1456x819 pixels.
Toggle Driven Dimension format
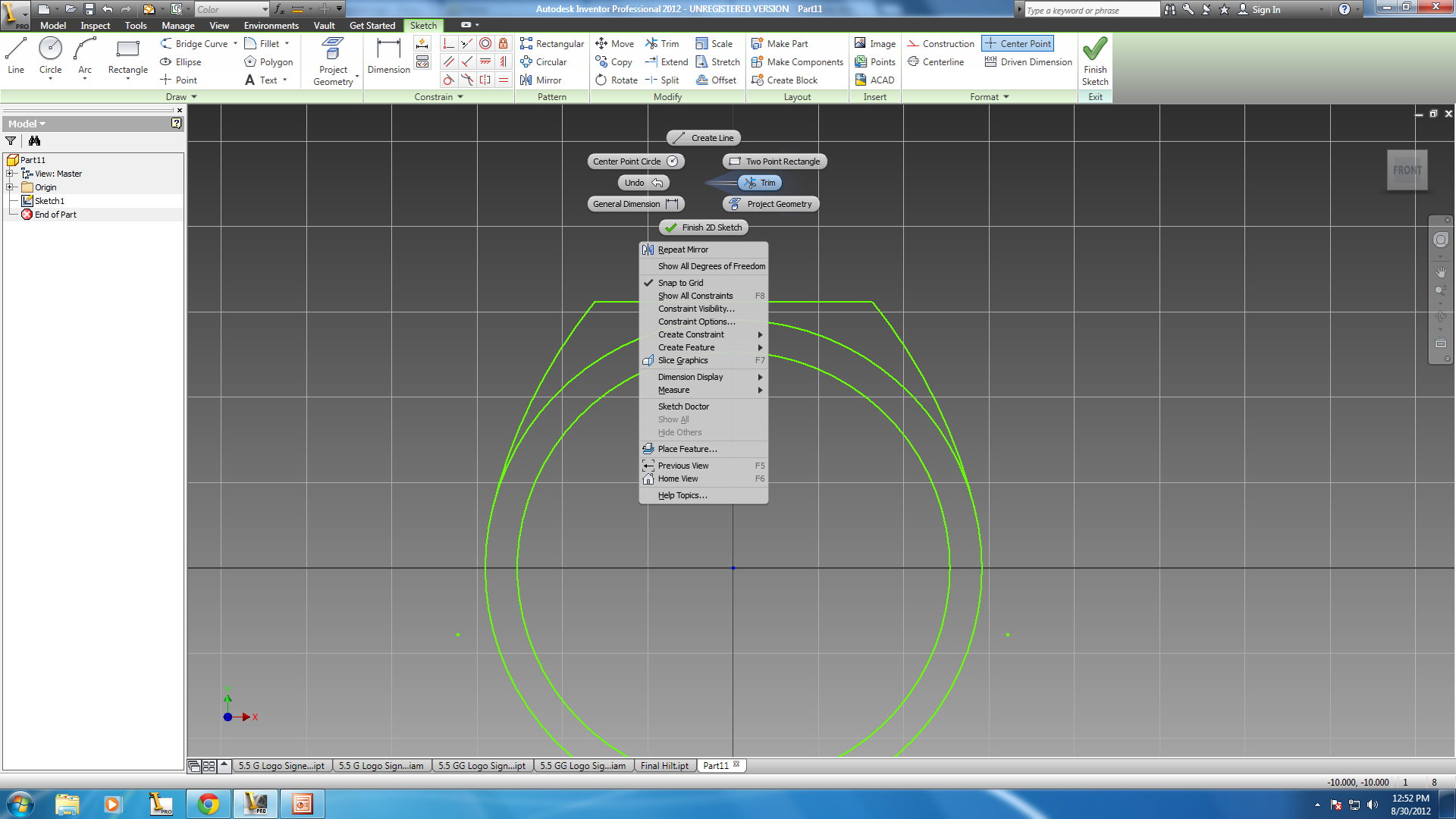(1028, 62)
